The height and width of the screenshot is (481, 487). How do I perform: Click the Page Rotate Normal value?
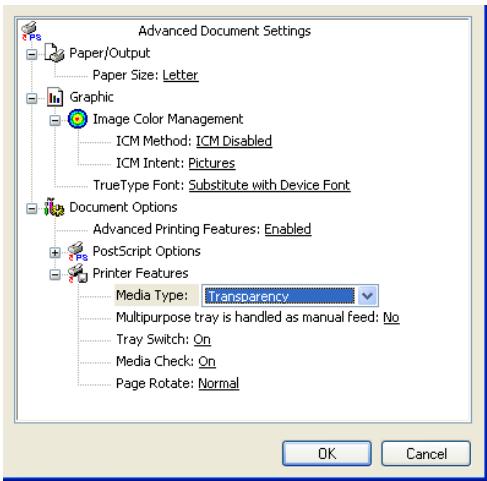[x=218, y=384]
